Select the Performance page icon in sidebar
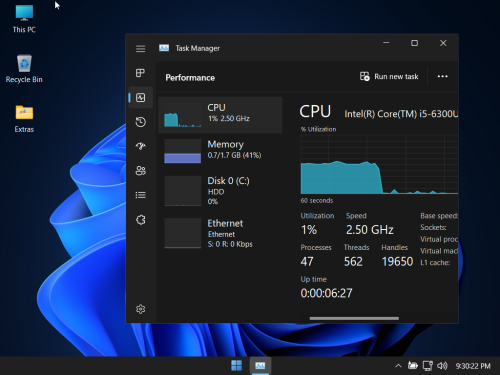The height and width of the screenshot is (375, 500). coord(140,97)
